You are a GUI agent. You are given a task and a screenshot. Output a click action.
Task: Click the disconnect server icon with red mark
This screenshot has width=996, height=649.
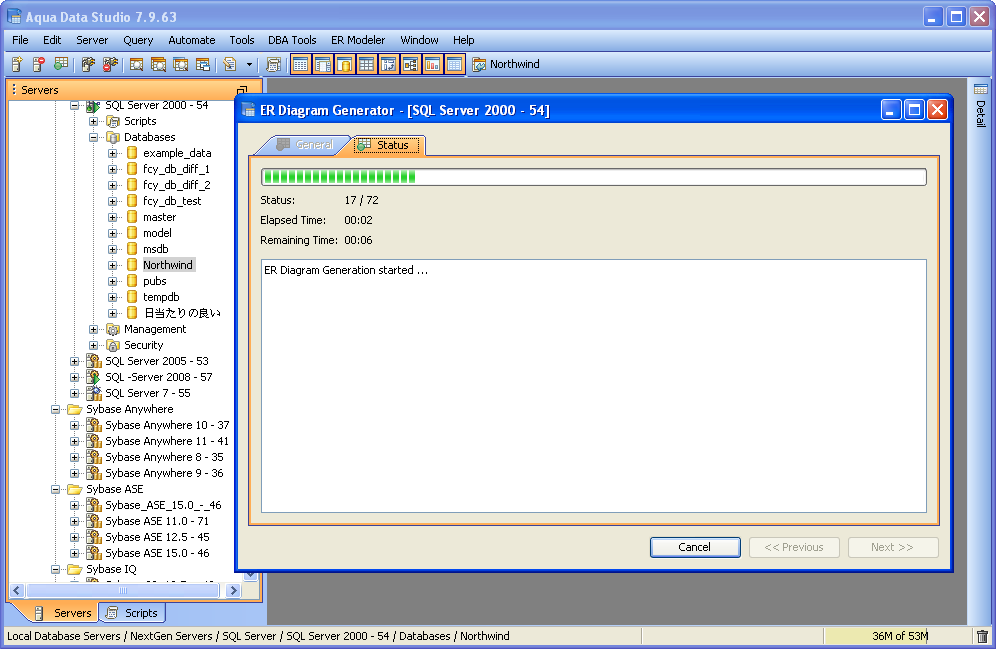point(111,64)
